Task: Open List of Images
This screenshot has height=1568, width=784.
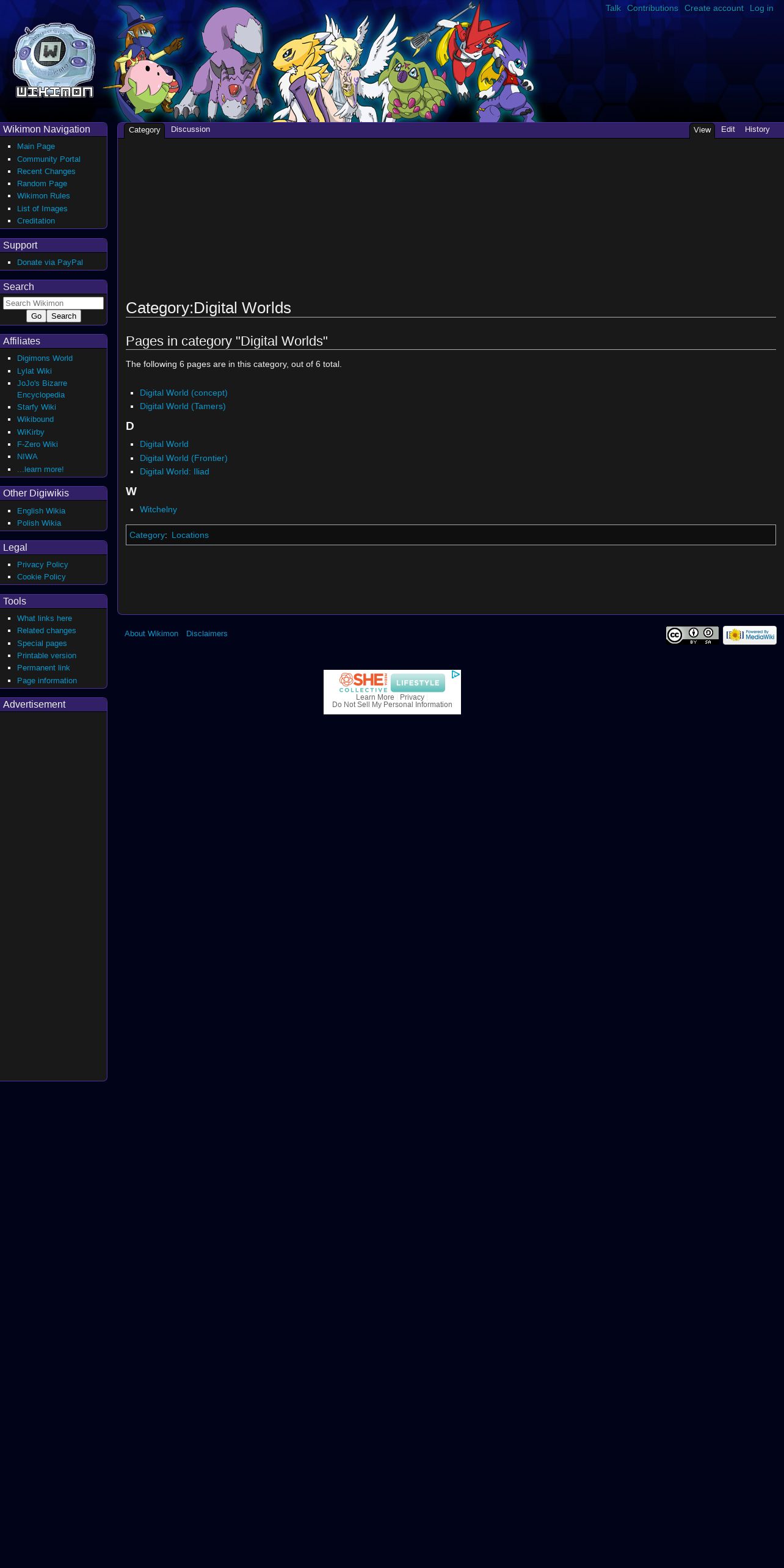Action: pos(42,209)
